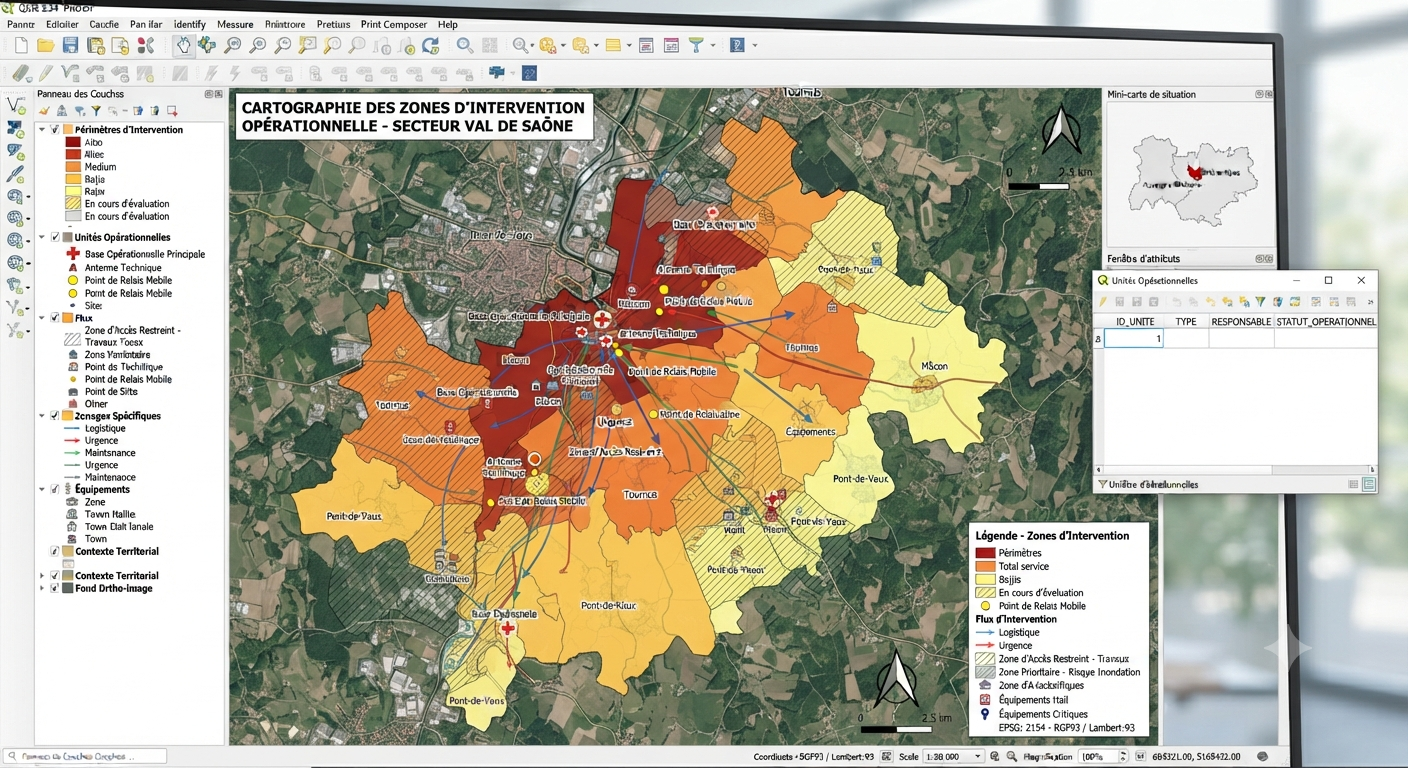Click the green-arrows Pan to Selection tool
The height and width of the screenshot is (768, 1408).
(207, 45)
